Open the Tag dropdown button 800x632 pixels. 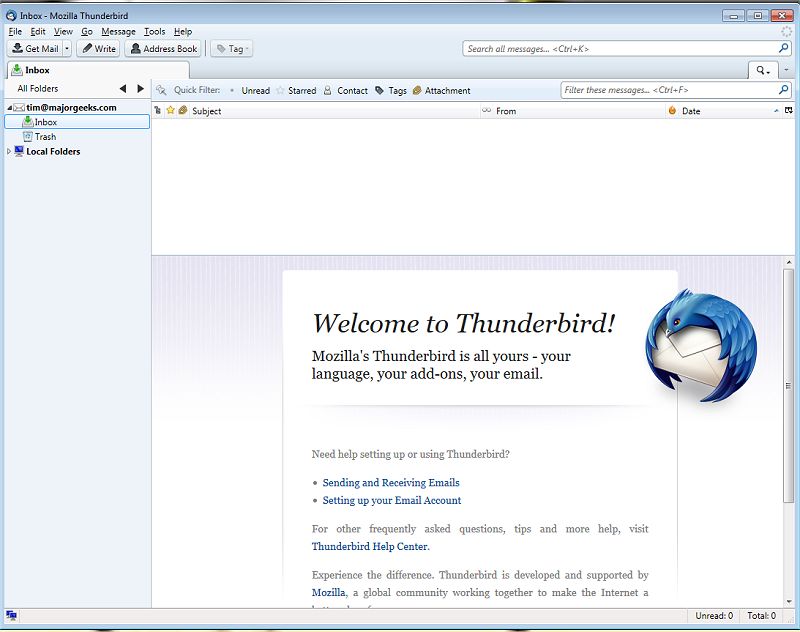[232, 48]
